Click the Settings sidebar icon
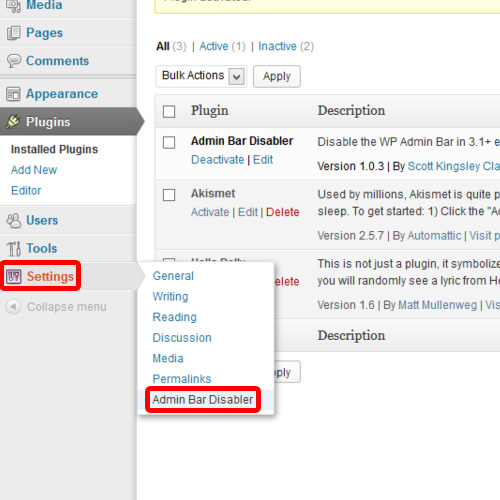This screenshot has height=500, width=500. (x=14, y=276)
